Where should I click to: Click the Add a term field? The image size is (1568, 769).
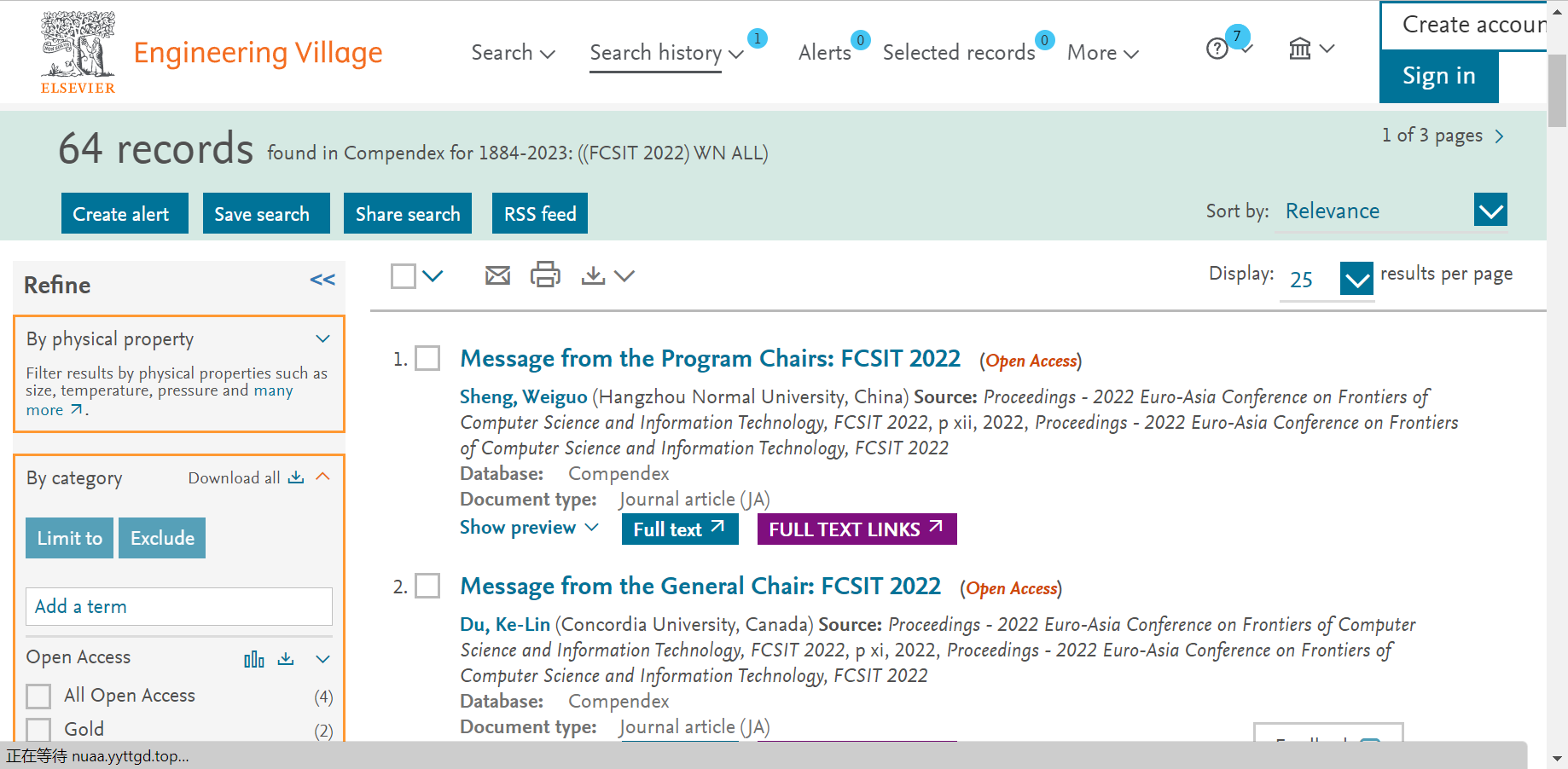pyautogui.click(x=179, y=606)
